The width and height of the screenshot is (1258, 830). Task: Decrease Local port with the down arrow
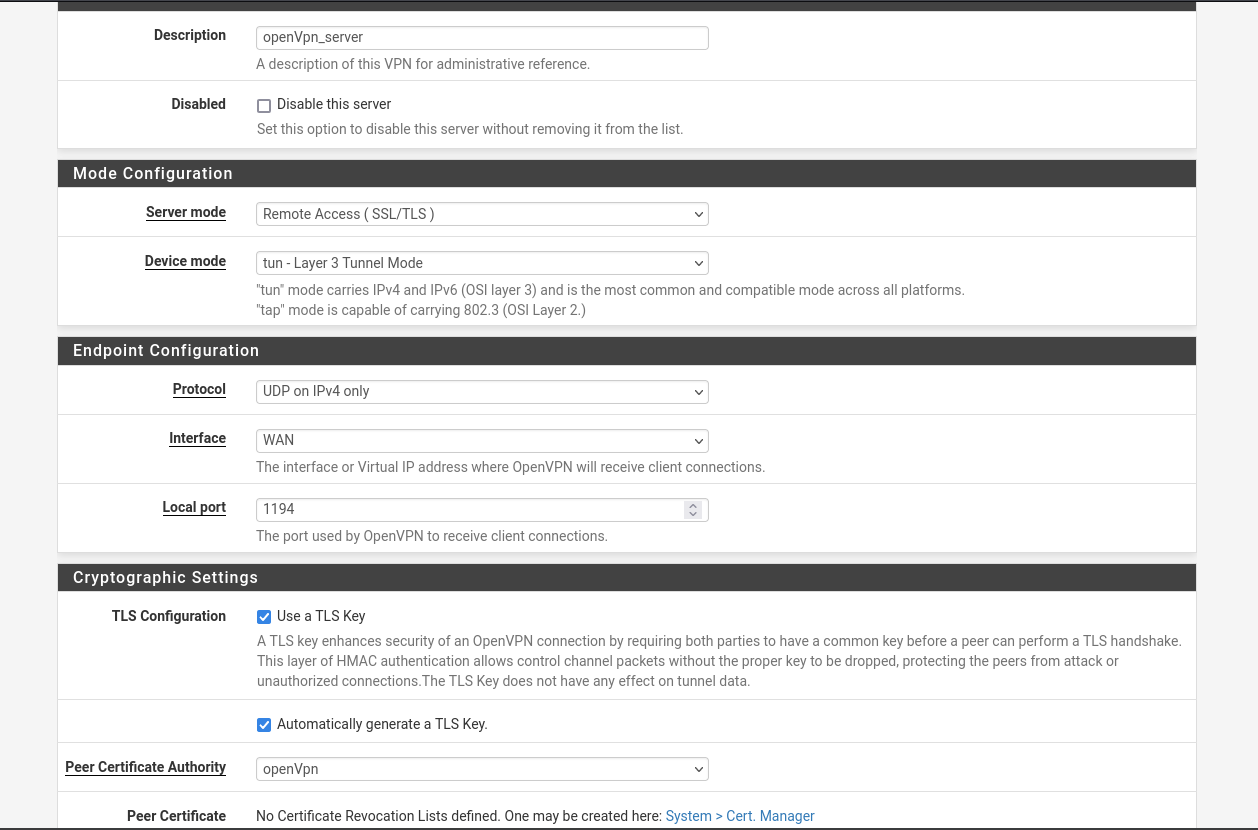click(x=693, y=514)
